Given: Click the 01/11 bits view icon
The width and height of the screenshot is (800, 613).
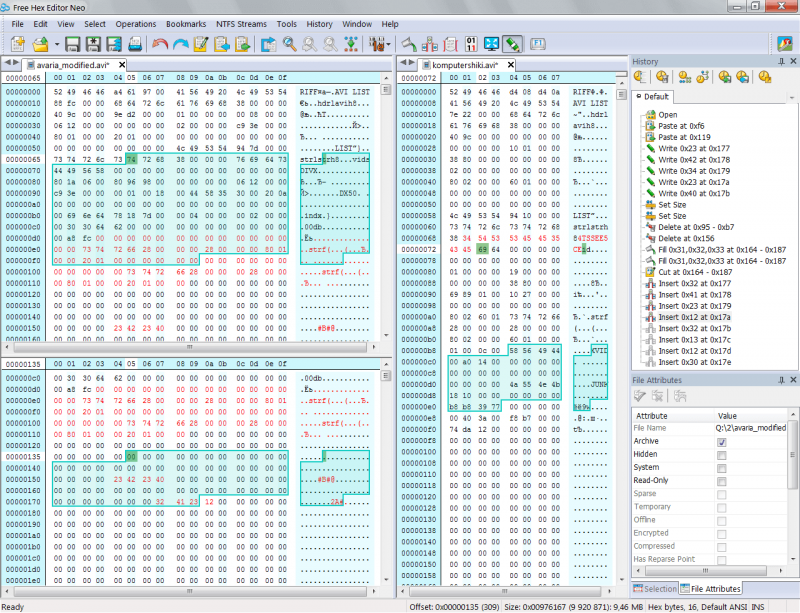Looking at the screenshot, I should click(471, 44).
